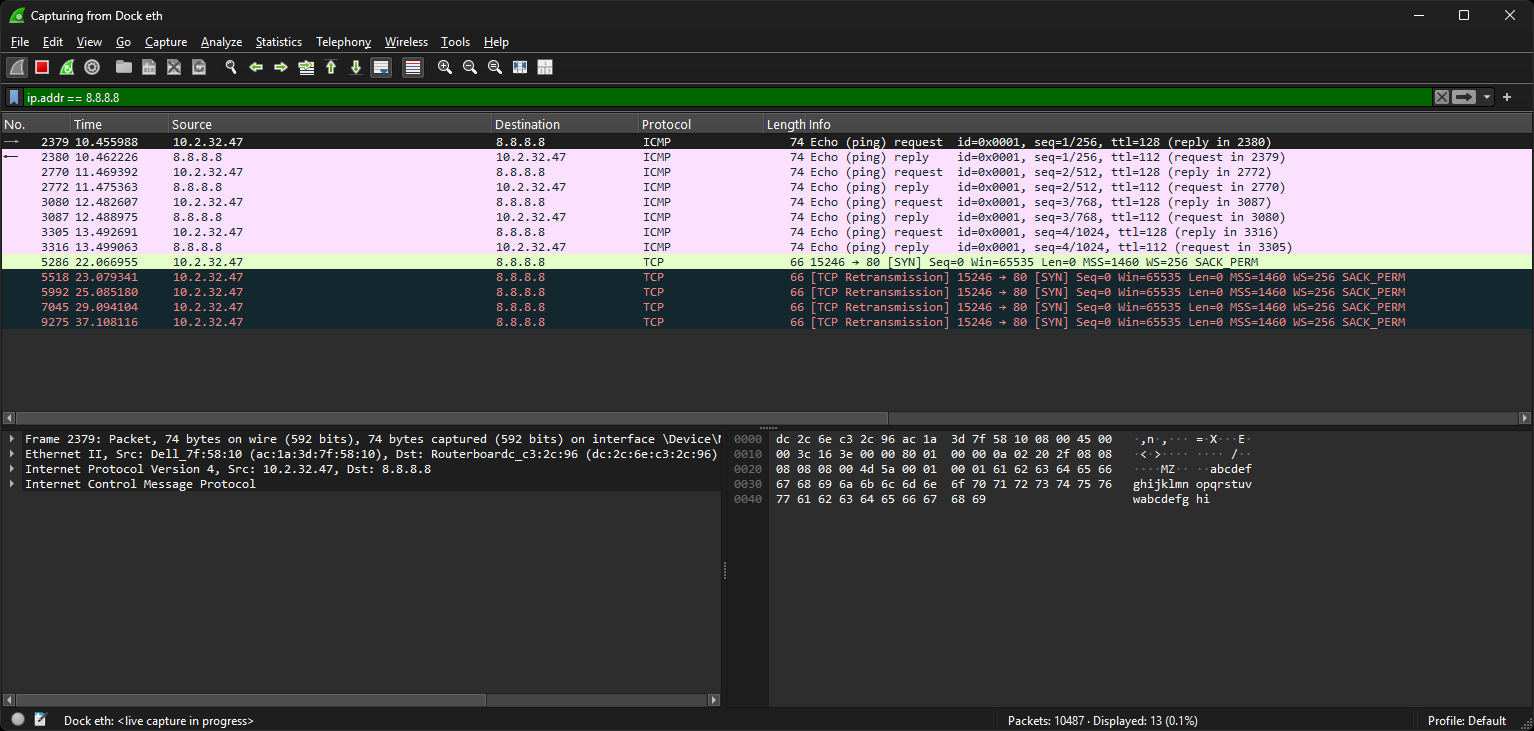Restart the current capture

(67, 67)
